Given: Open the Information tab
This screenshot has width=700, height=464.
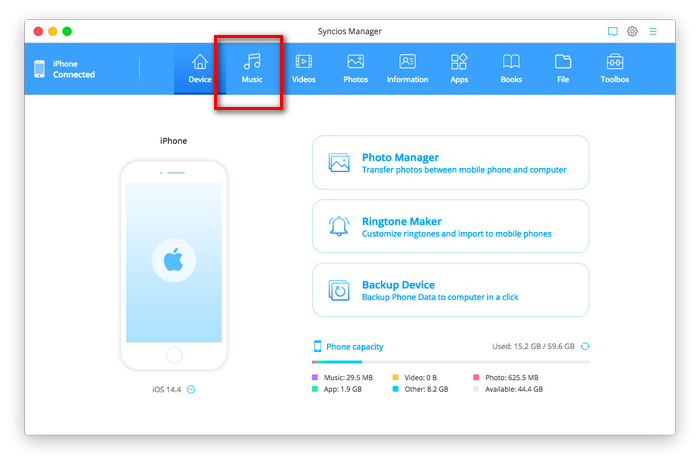Looking at the screenshot, I should 407,69.
